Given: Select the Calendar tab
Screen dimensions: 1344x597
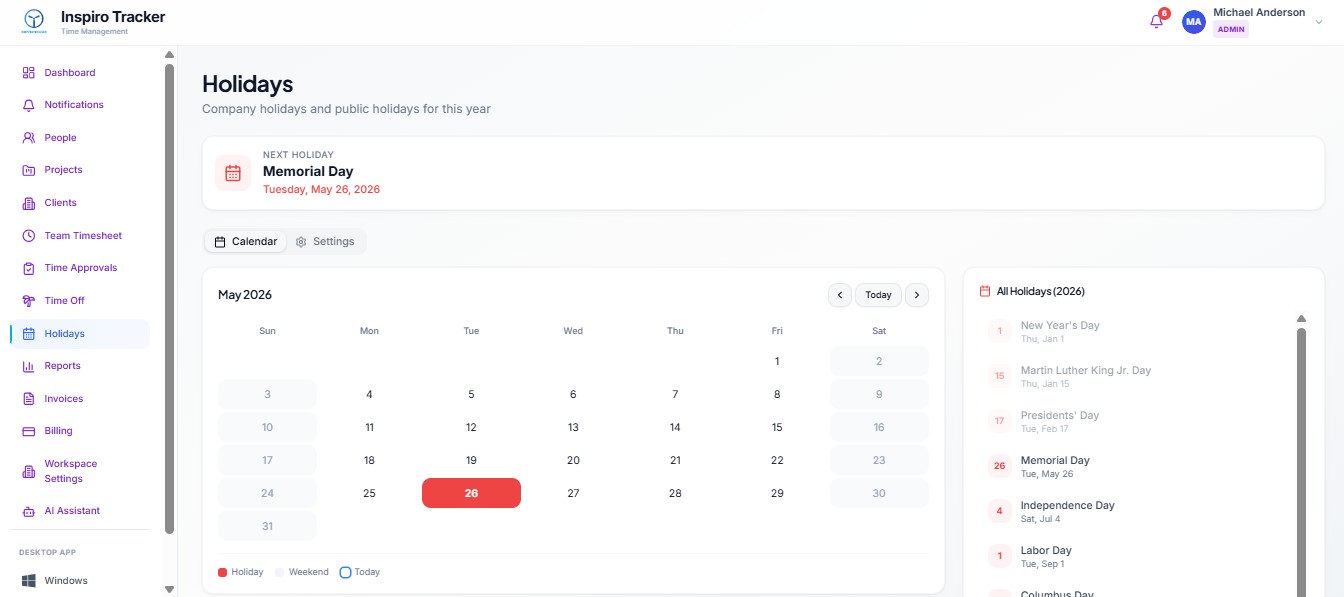Looking at the screenshot, I should tap(246, 241).
